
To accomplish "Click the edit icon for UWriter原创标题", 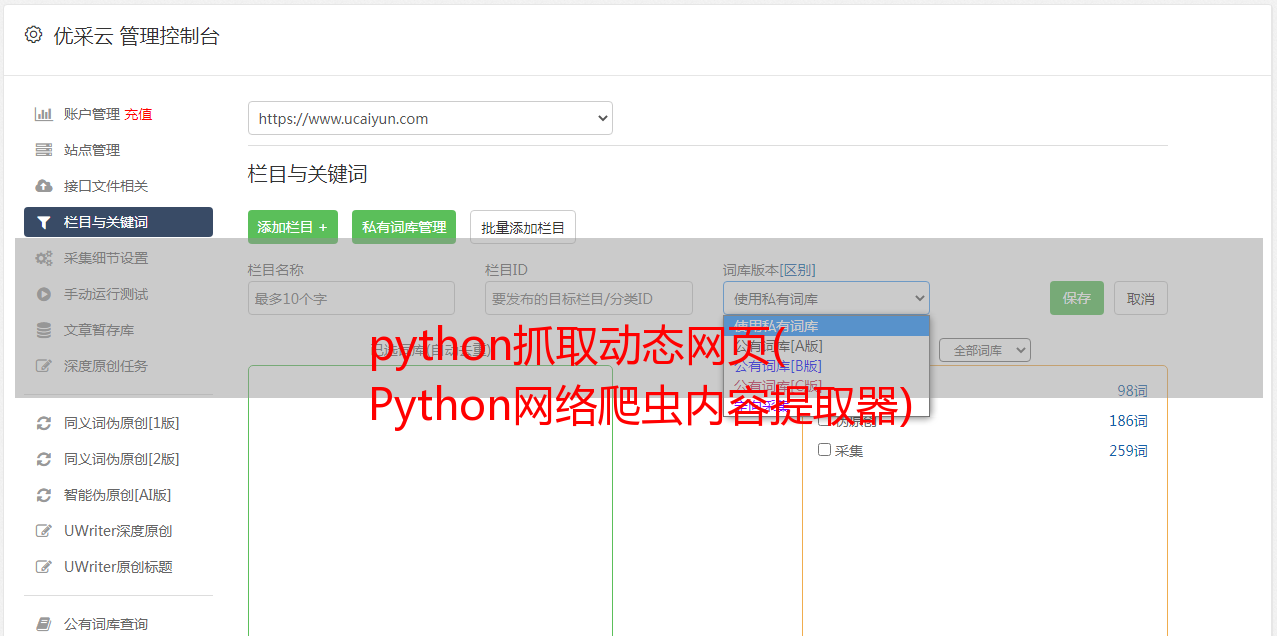I will [43, 567].
